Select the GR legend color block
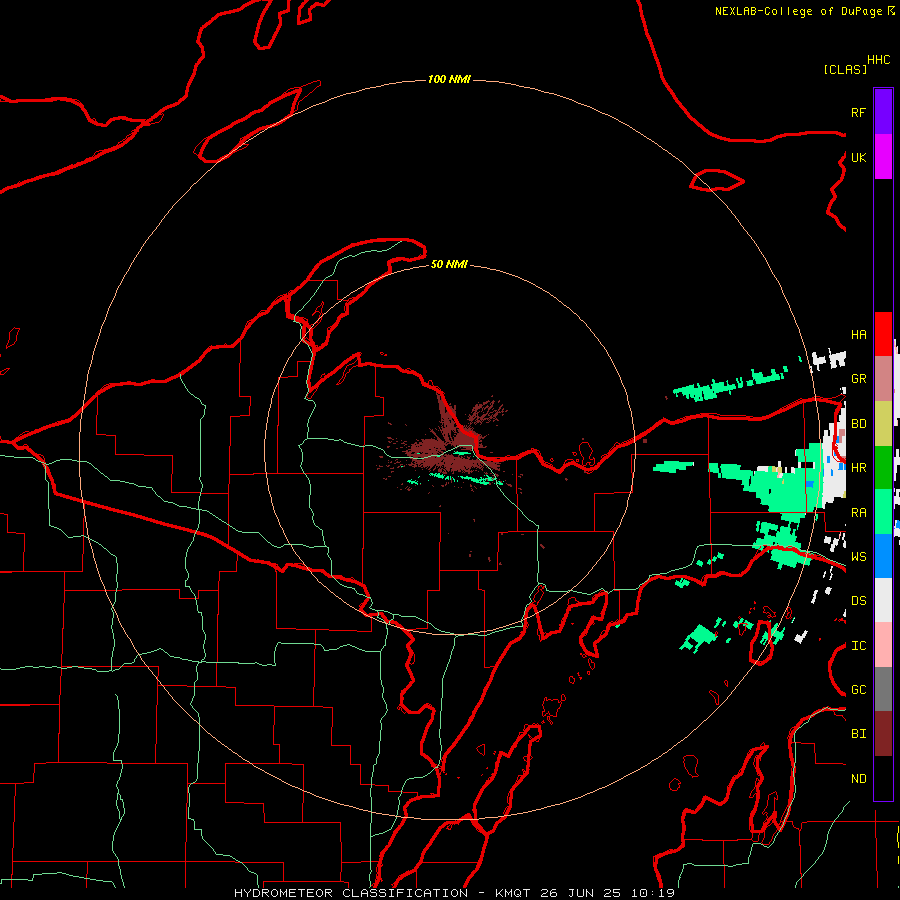 [x=883, y=379]
